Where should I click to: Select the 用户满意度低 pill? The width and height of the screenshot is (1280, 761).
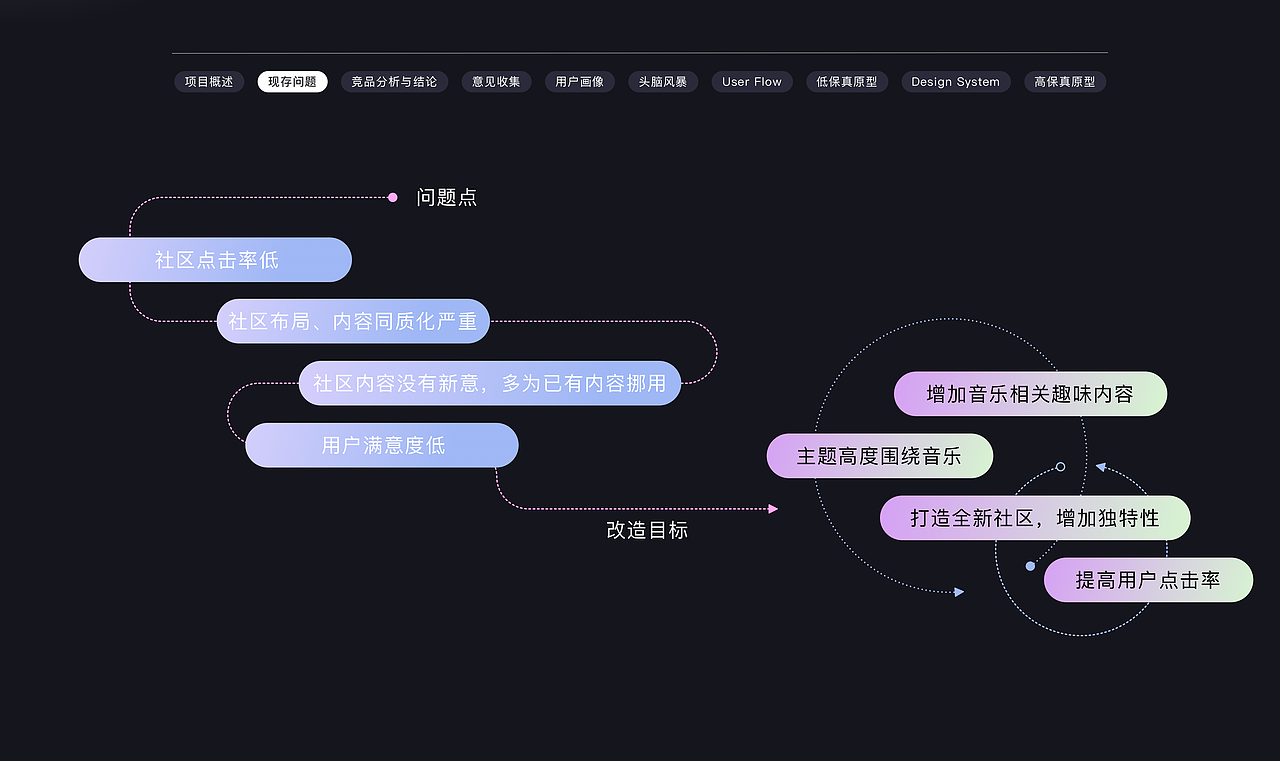coord(381,445)
